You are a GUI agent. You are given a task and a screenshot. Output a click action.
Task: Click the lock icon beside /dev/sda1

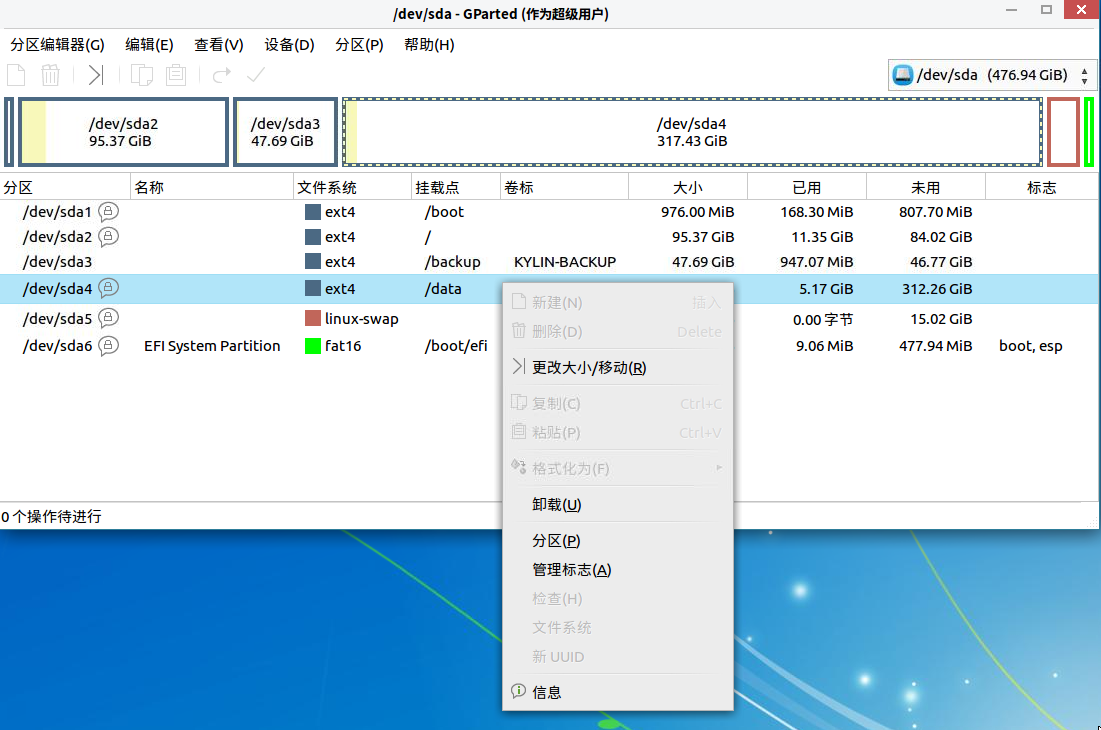click(108, 211)
